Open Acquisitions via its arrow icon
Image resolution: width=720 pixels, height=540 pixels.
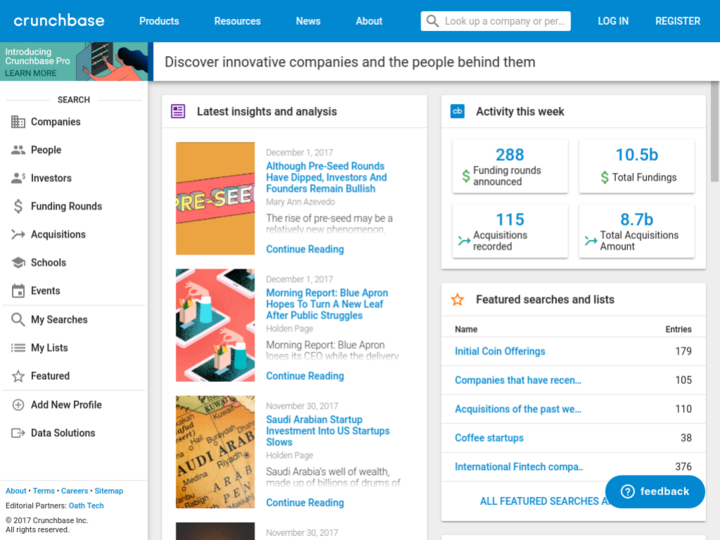[x=18, y=235]
